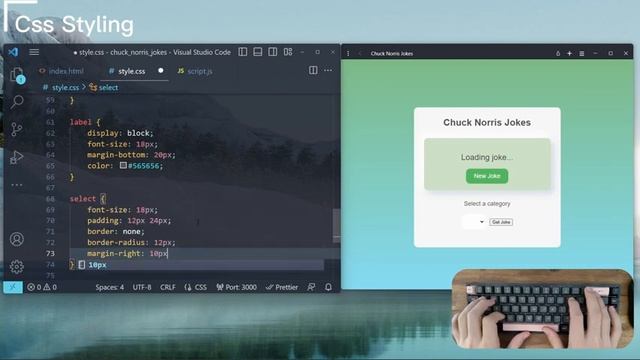Open errors and warnings in status bar
Image resolution: width=640 pixels, height=360 pixels.
point(42,287)
